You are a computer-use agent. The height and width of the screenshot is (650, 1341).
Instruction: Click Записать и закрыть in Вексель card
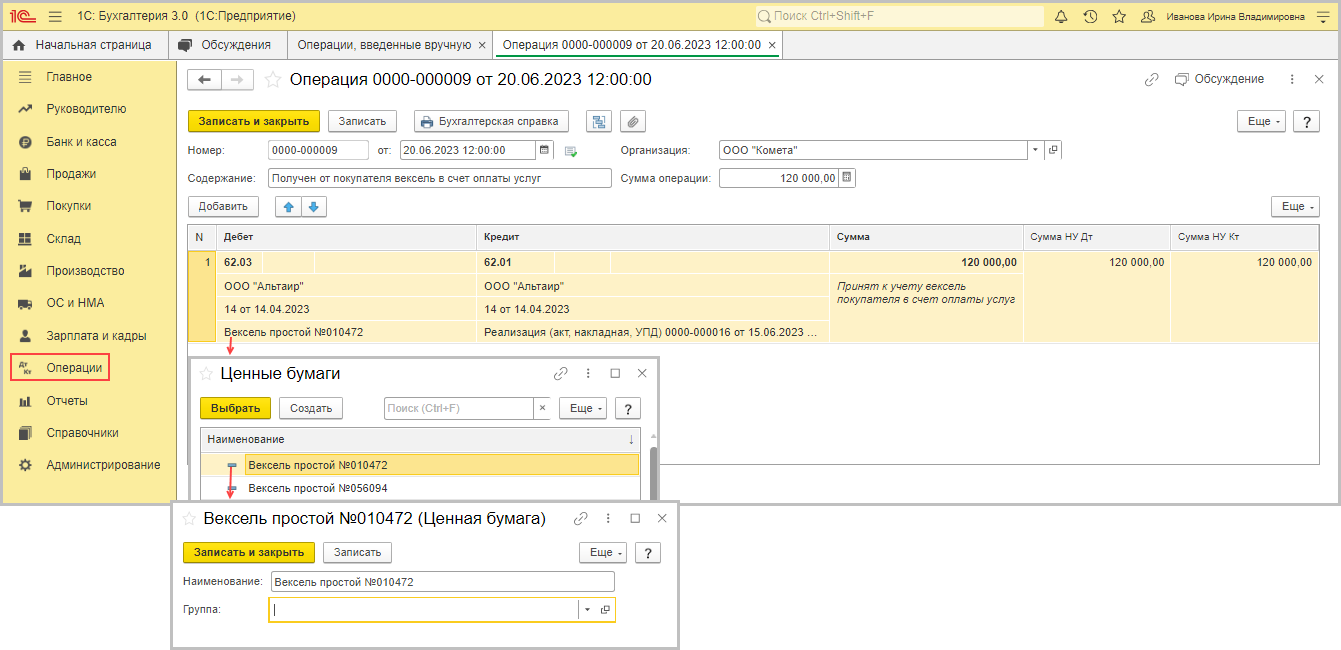249,552
